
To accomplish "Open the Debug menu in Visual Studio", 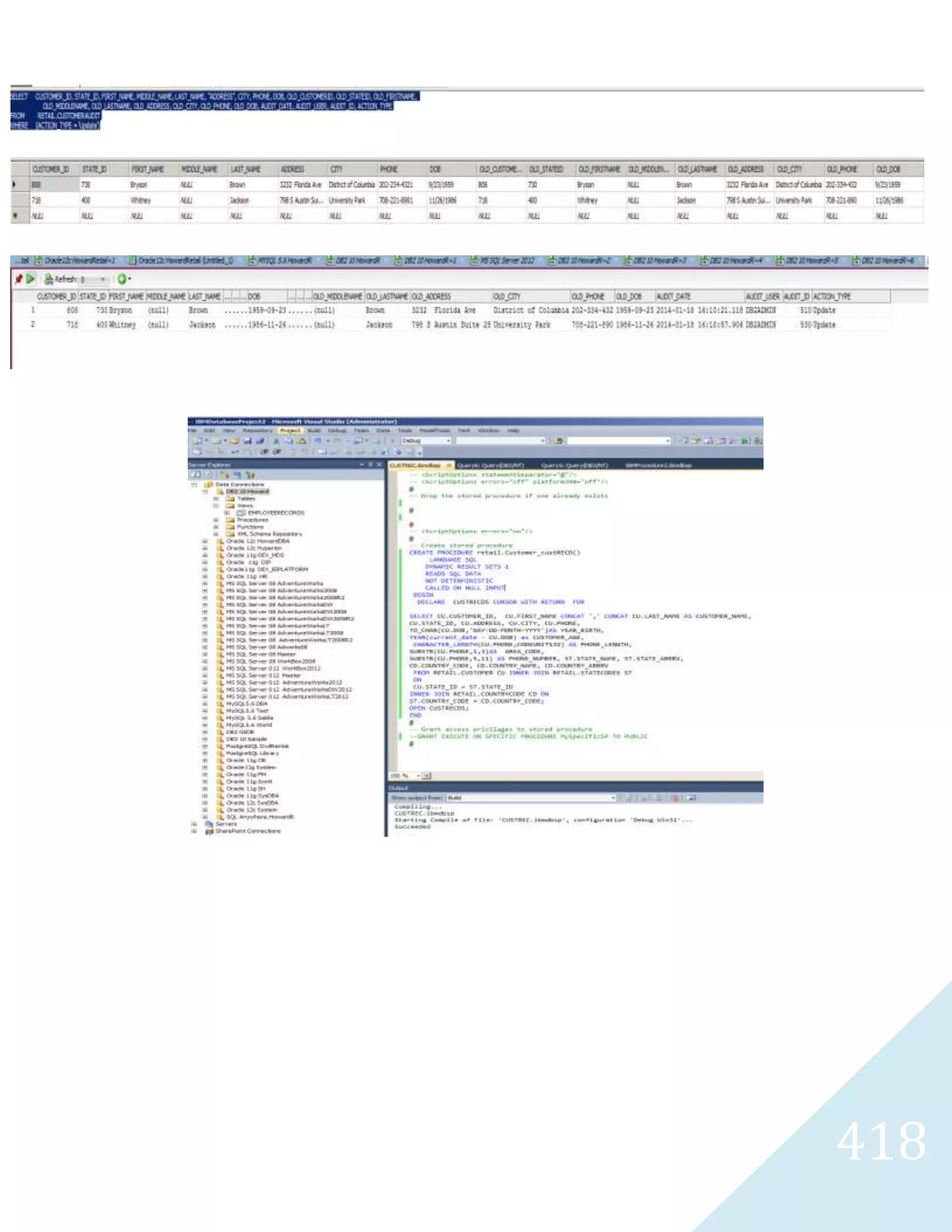I will click(x=337, y=431).
